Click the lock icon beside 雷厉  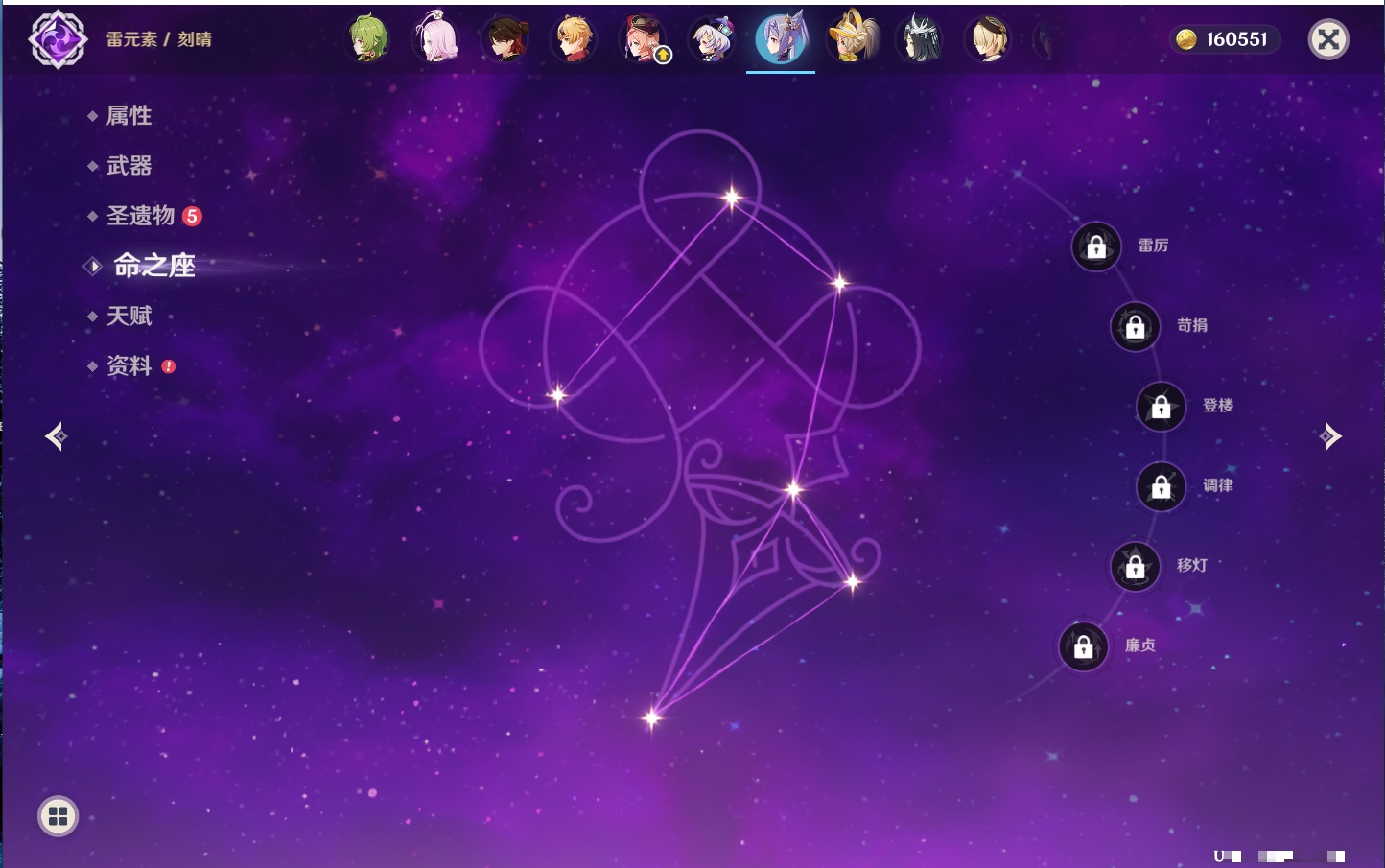1096,246
